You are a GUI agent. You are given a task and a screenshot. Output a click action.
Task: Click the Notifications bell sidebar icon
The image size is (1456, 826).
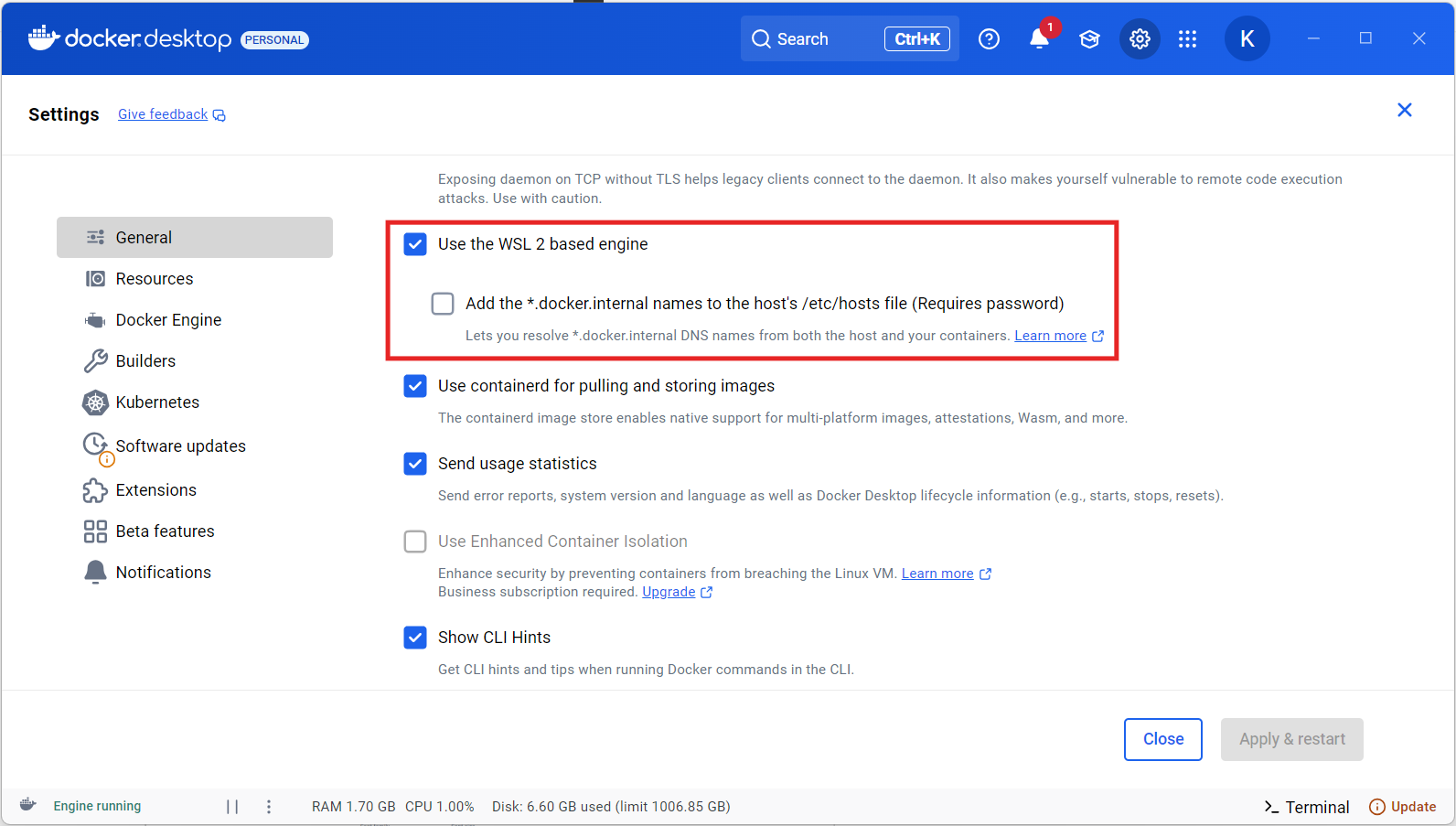pyautogui.click(x=95, y=572)
